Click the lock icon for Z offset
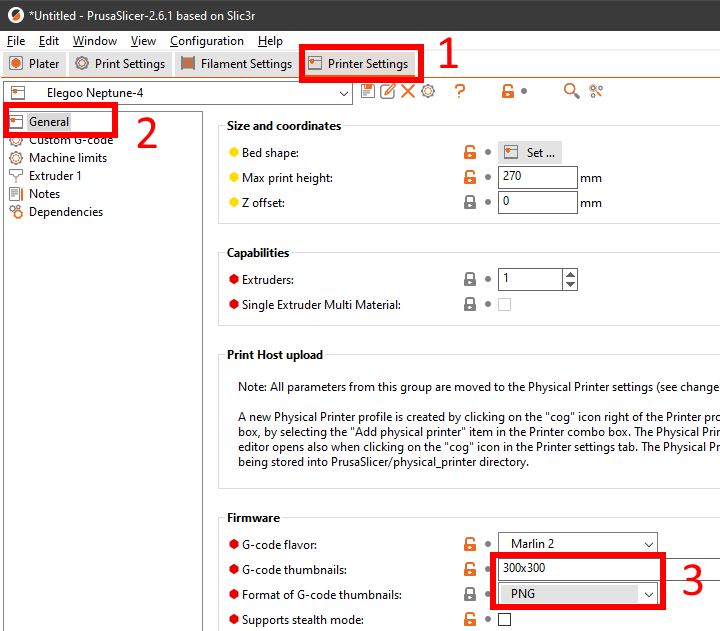The width and height of the screenshot is (720, 631). click(470, 202)
